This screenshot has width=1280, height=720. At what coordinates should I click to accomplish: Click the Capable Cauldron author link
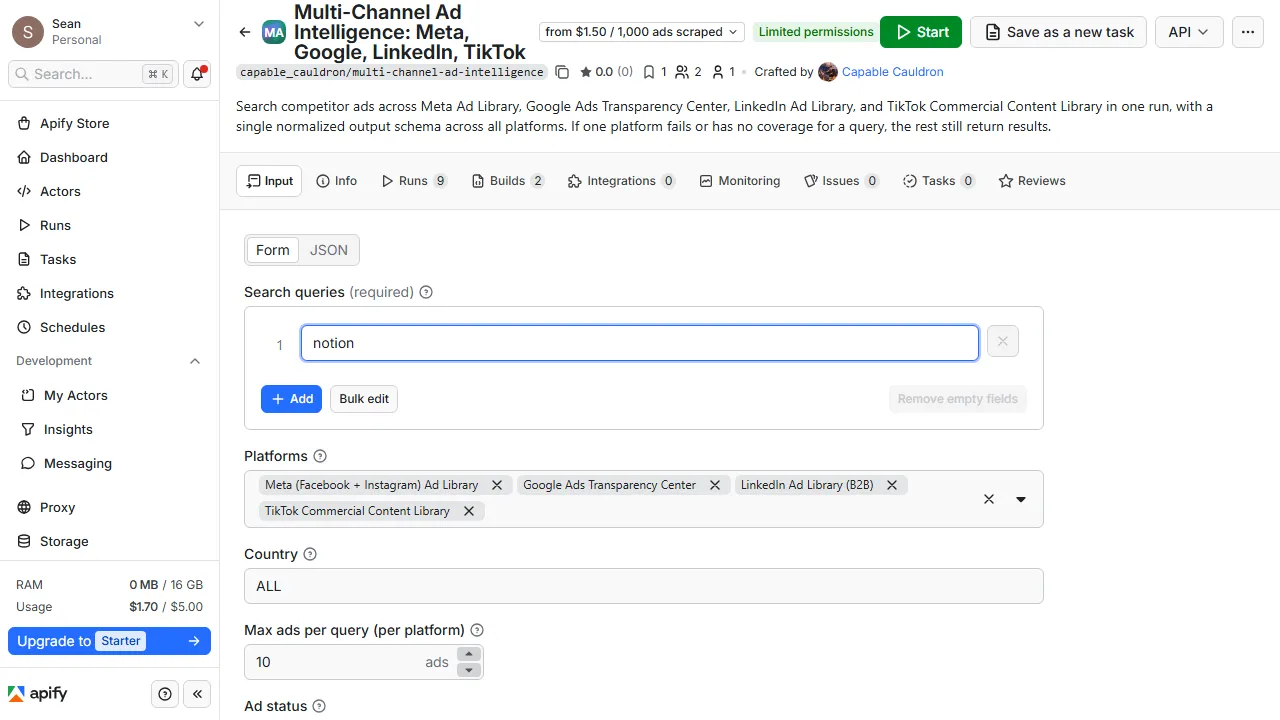[x=893, y=72]
